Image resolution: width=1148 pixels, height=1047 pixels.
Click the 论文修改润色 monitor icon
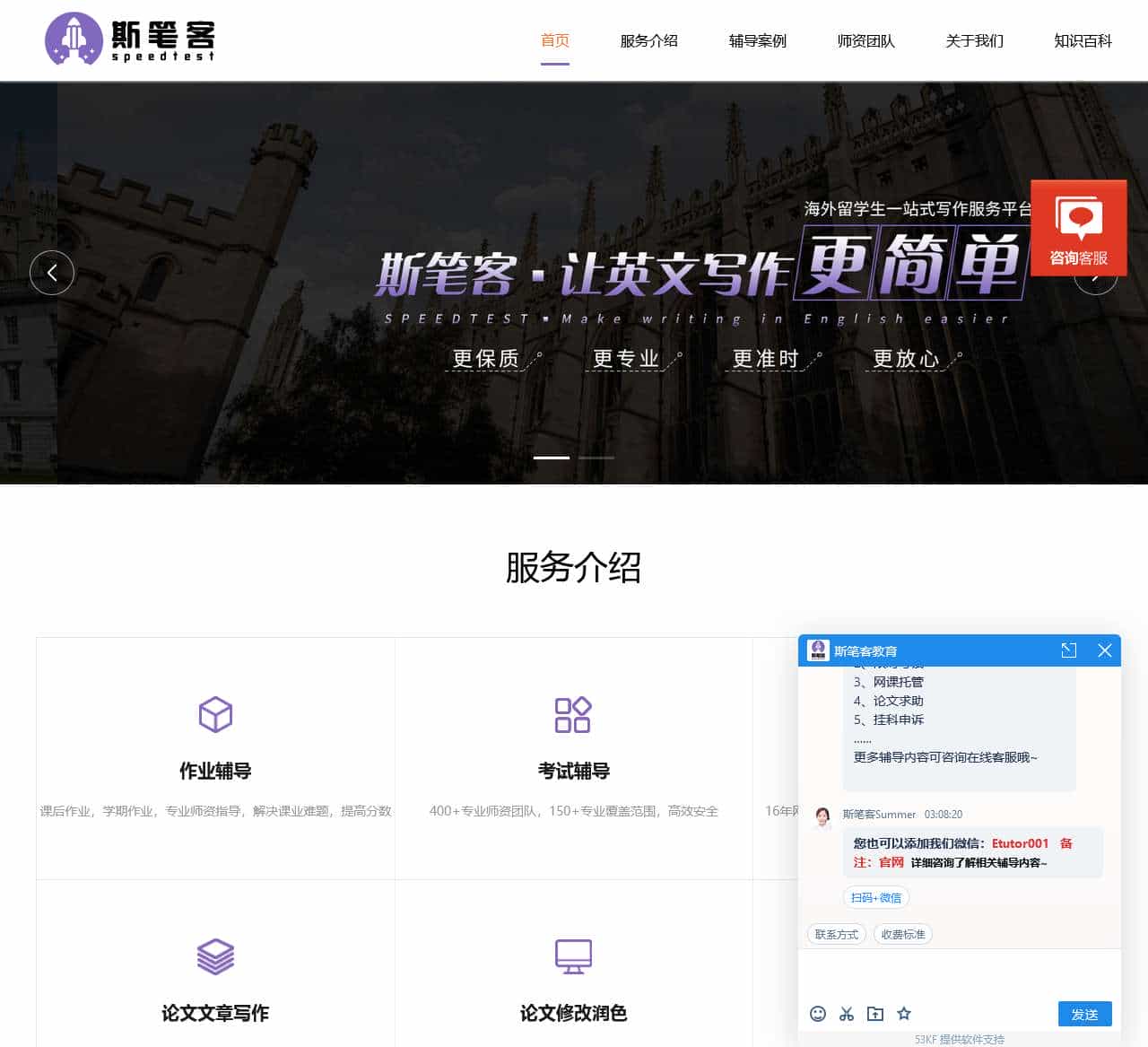point(573,956)
